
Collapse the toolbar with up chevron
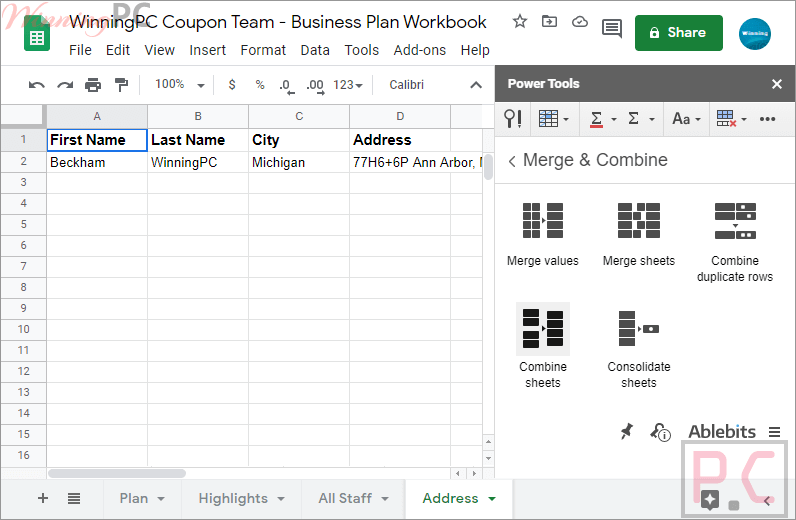[x=476, y=85]
